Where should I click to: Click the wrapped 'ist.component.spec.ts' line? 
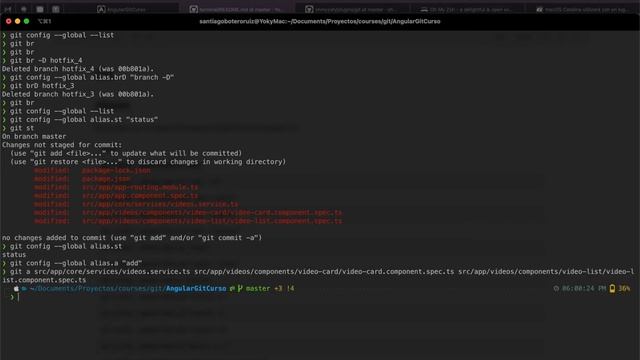pos(44,280)
